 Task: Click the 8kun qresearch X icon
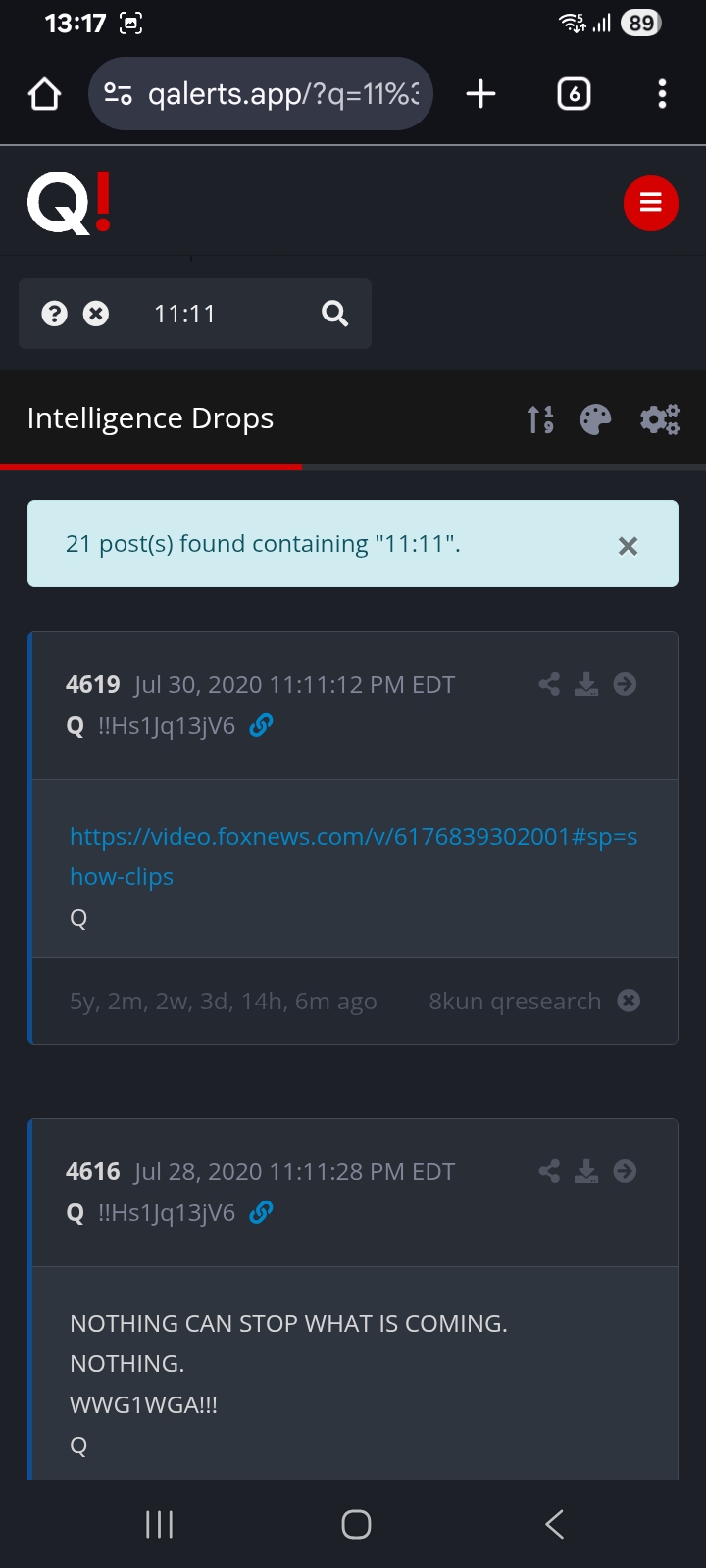coord(629,1001)
